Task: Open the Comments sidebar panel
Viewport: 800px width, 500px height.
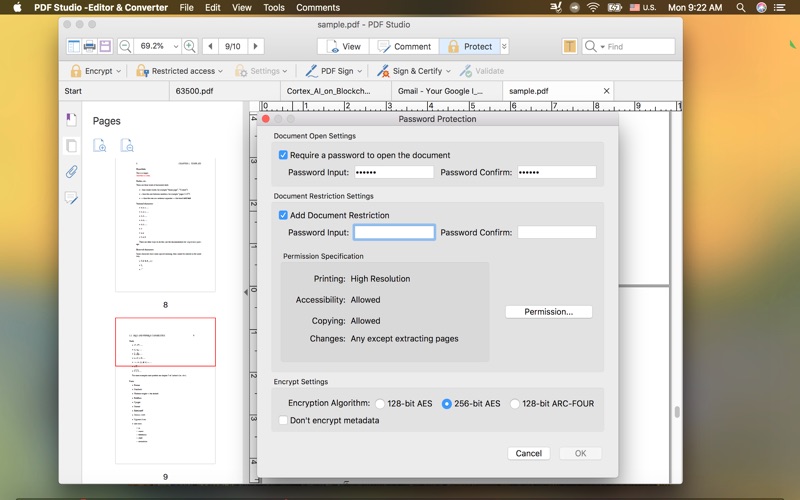Action: pyautogui.click(x=71, y=198)
